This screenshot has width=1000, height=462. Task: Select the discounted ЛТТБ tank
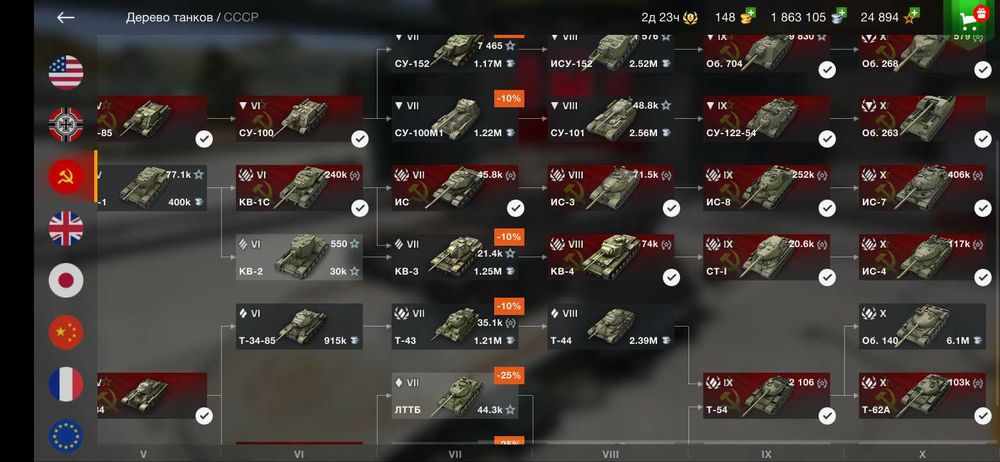coord(455,396)
